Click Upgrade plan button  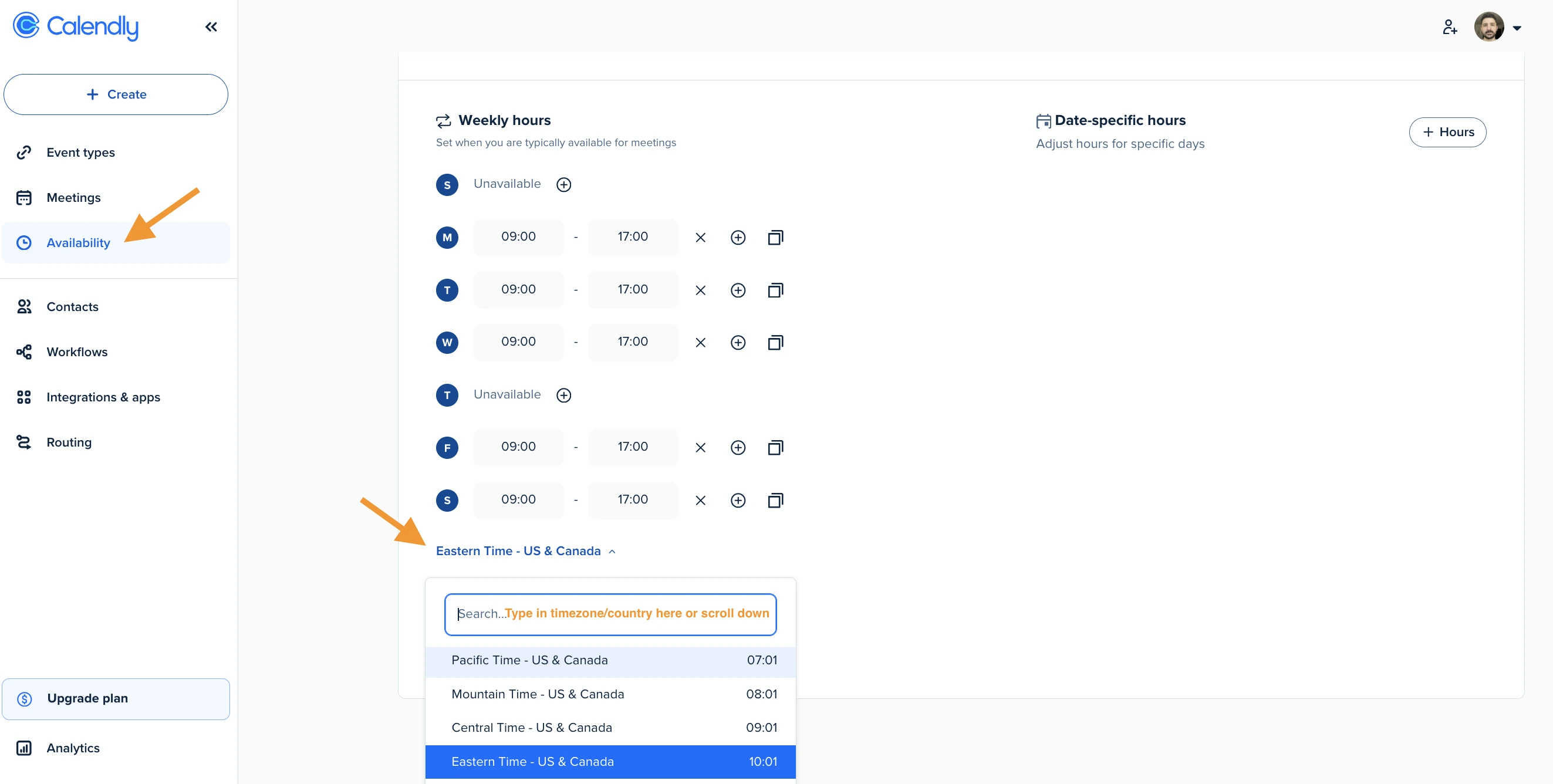point(116,699)
